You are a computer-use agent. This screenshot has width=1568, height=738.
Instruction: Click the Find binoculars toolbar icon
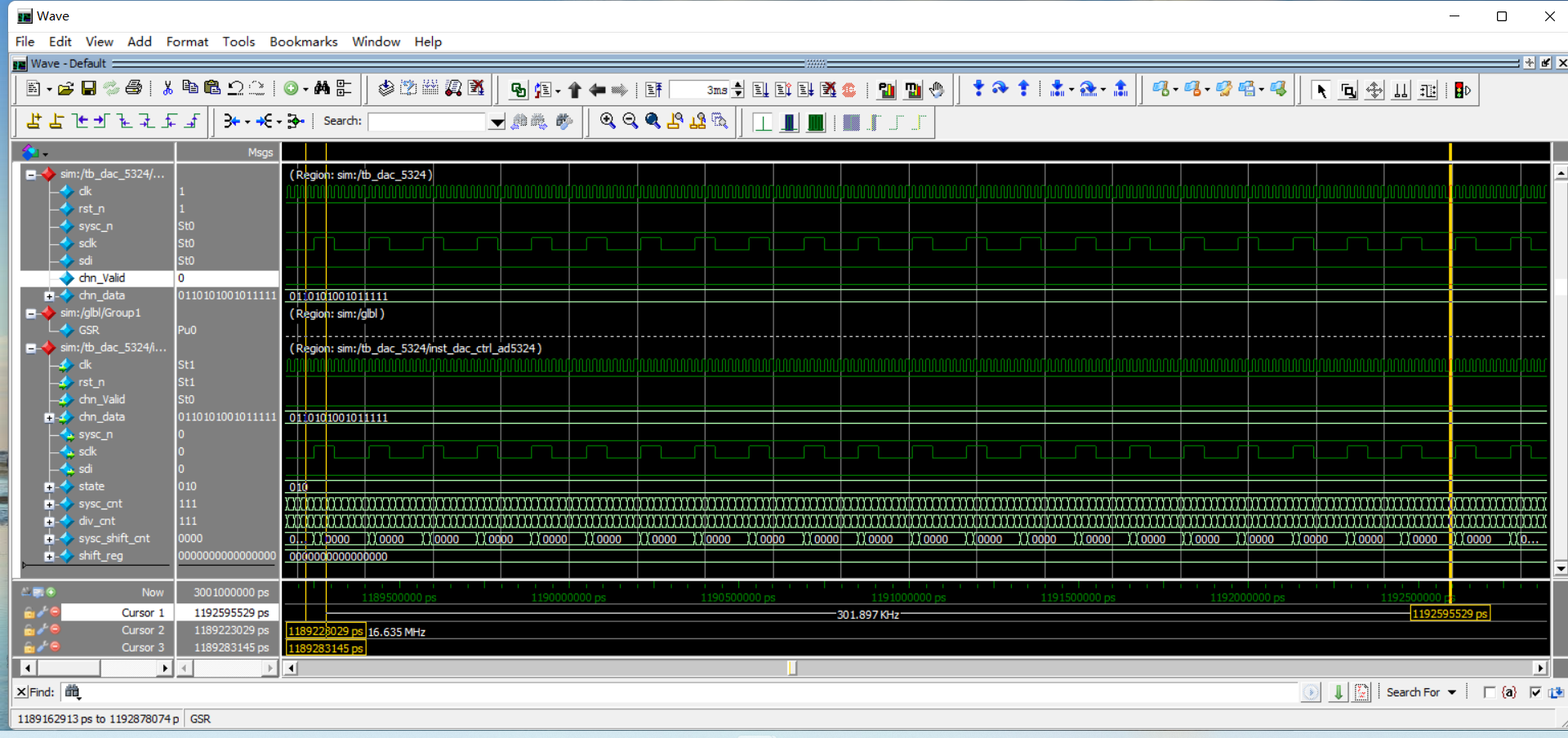click(x=322, y=88)
